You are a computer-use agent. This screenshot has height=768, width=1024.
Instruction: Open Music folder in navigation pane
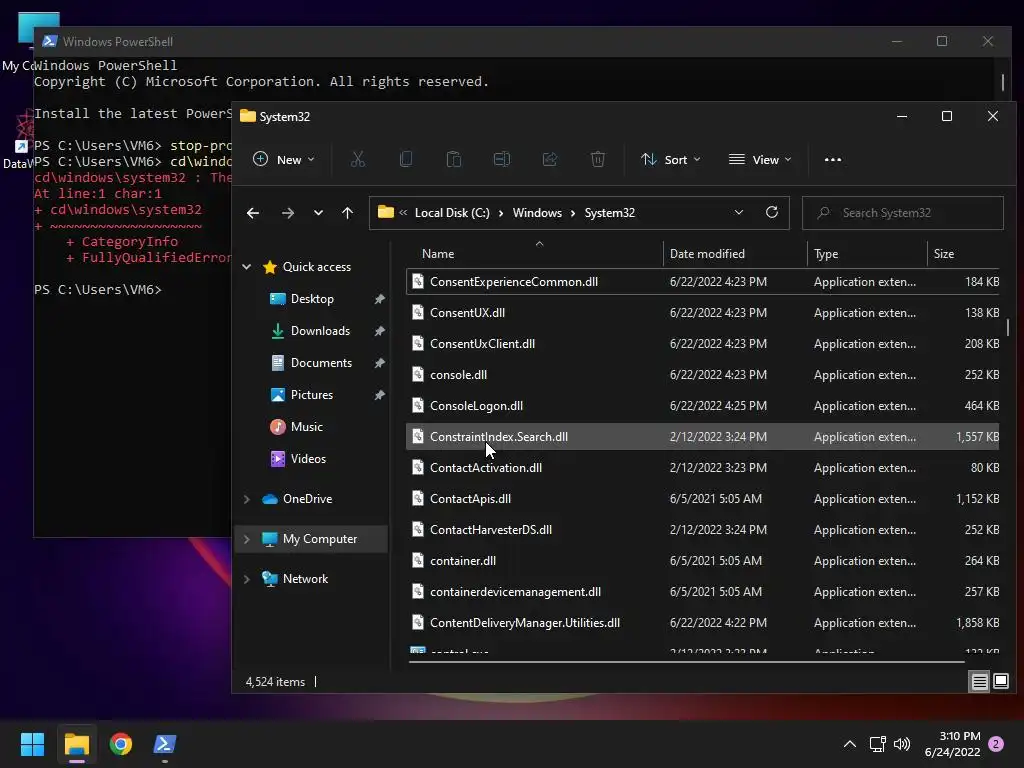(306, 426)
